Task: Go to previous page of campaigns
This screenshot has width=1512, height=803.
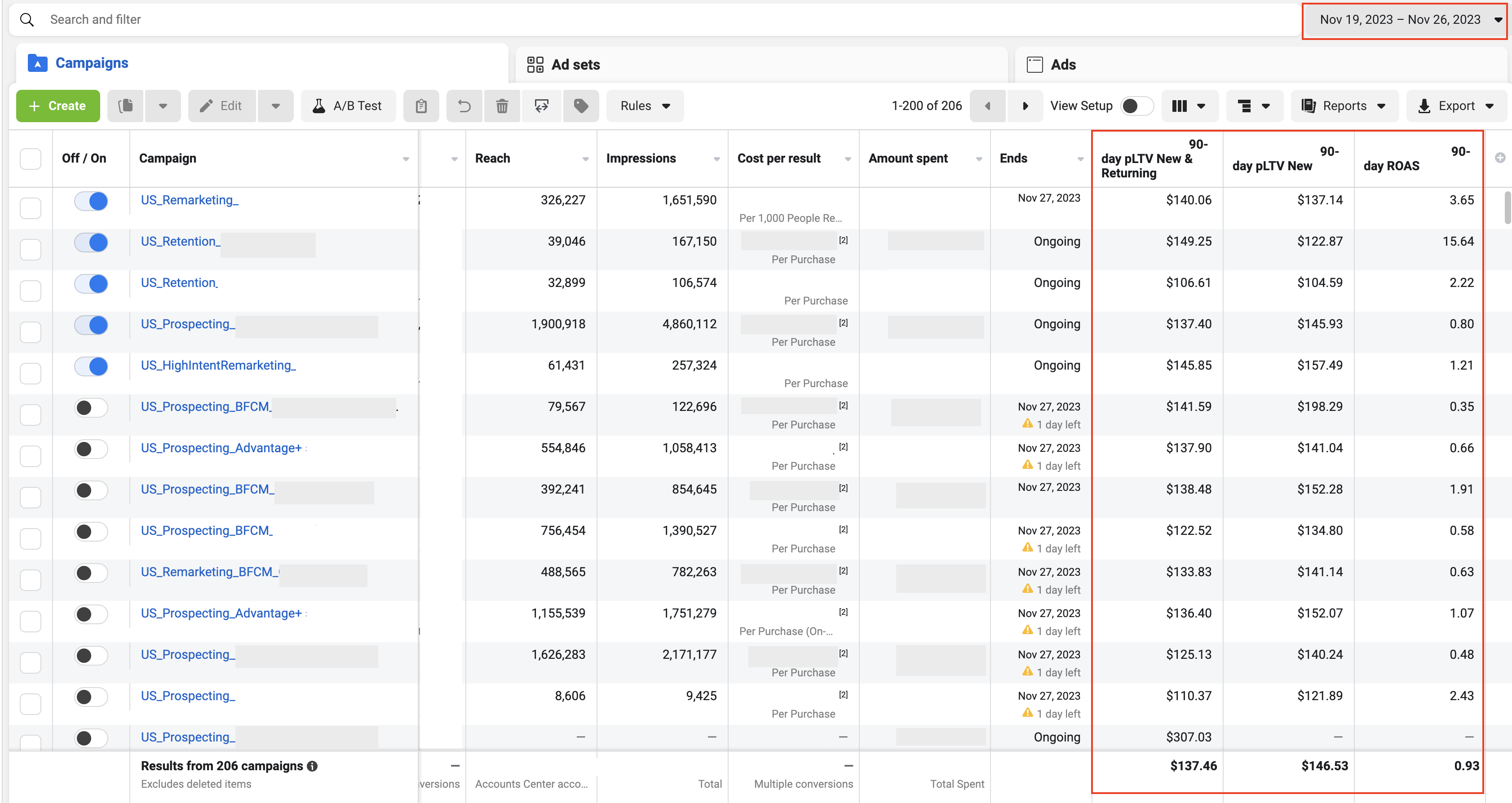Action: [x=987, y=106]
